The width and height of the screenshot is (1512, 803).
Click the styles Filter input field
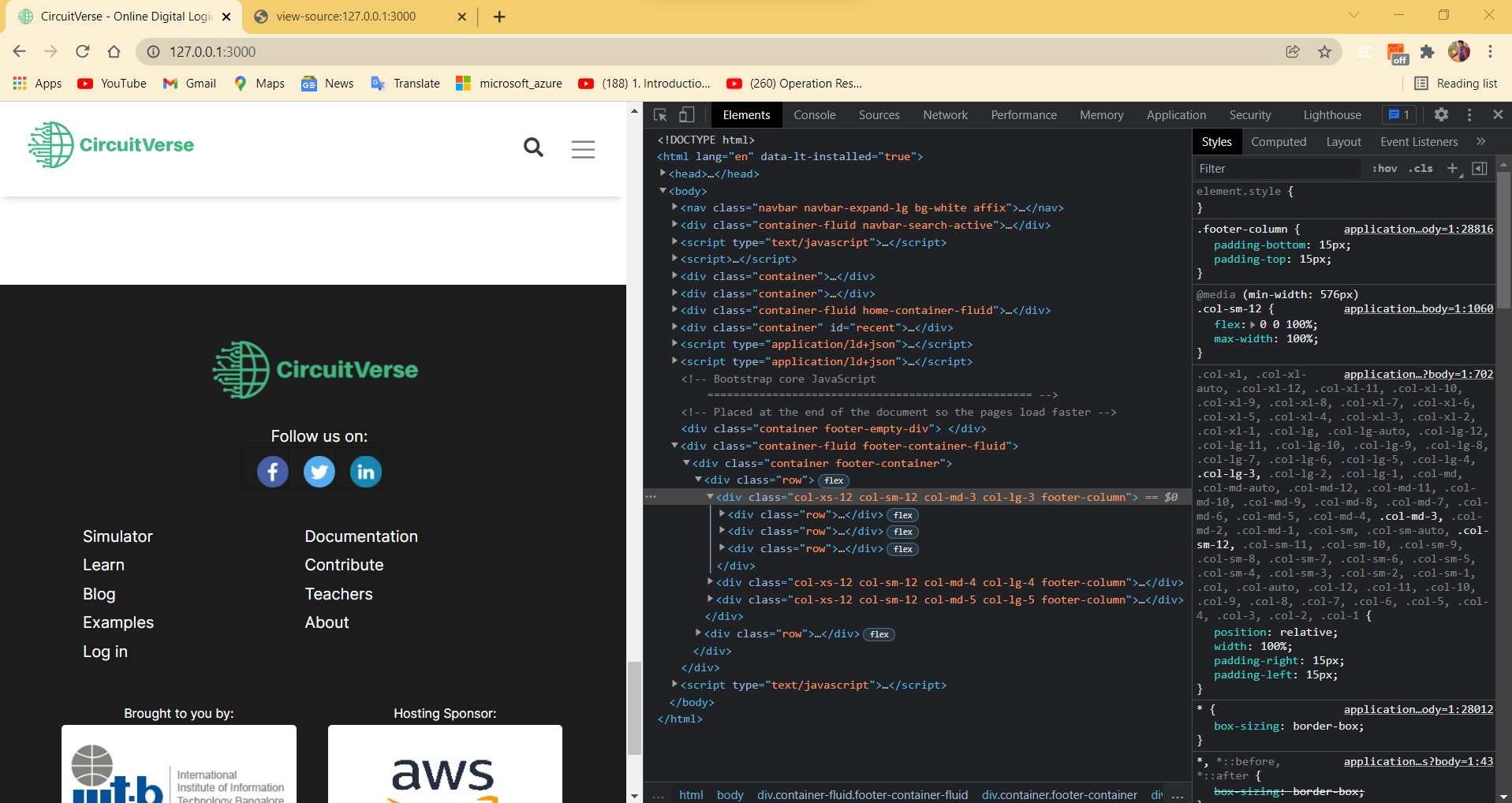pyautogui.click(x=1262, y=168)
